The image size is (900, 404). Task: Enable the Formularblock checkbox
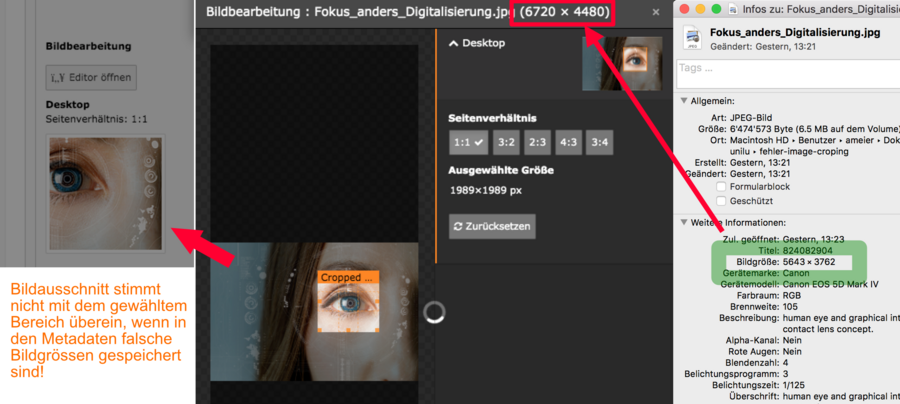pyautogui.click(x=721, y=187)
